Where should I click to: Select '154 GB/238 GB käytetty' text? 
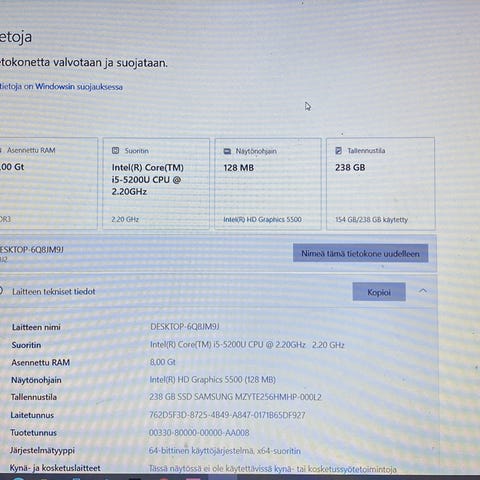point(371,220)
